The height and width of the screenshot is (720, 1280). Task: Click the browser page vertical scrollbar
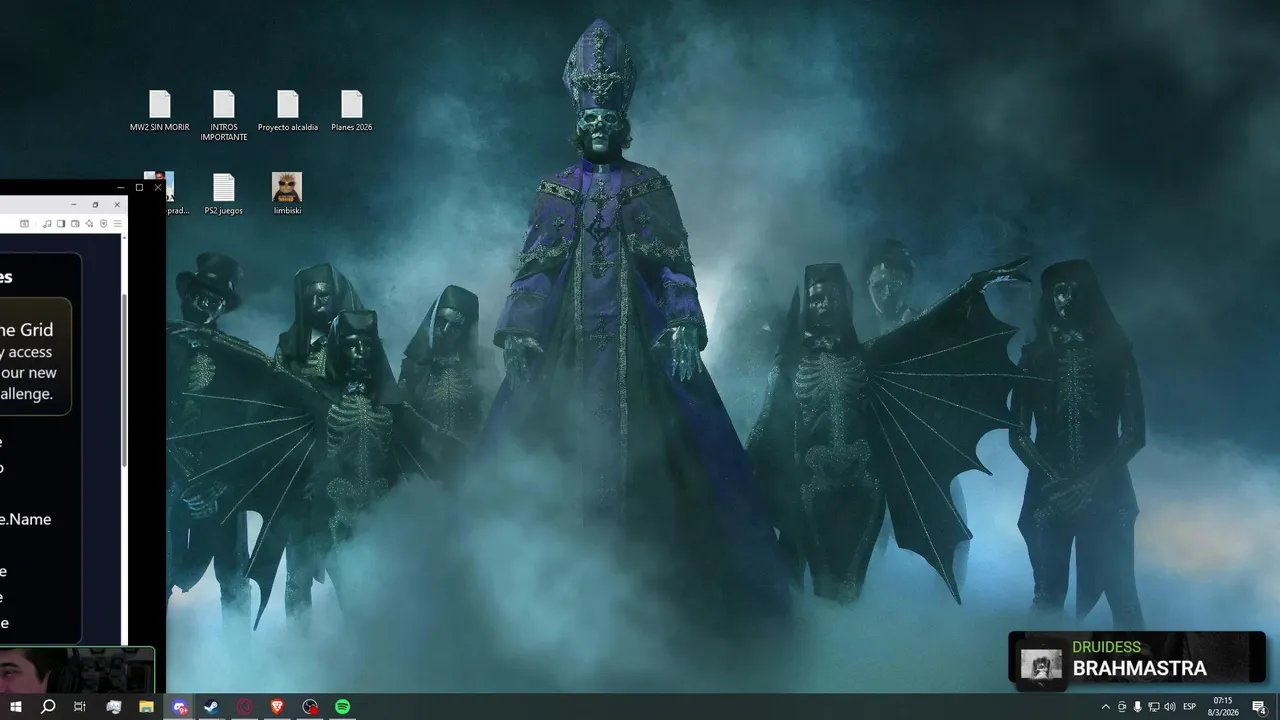[x=124, y=380]
